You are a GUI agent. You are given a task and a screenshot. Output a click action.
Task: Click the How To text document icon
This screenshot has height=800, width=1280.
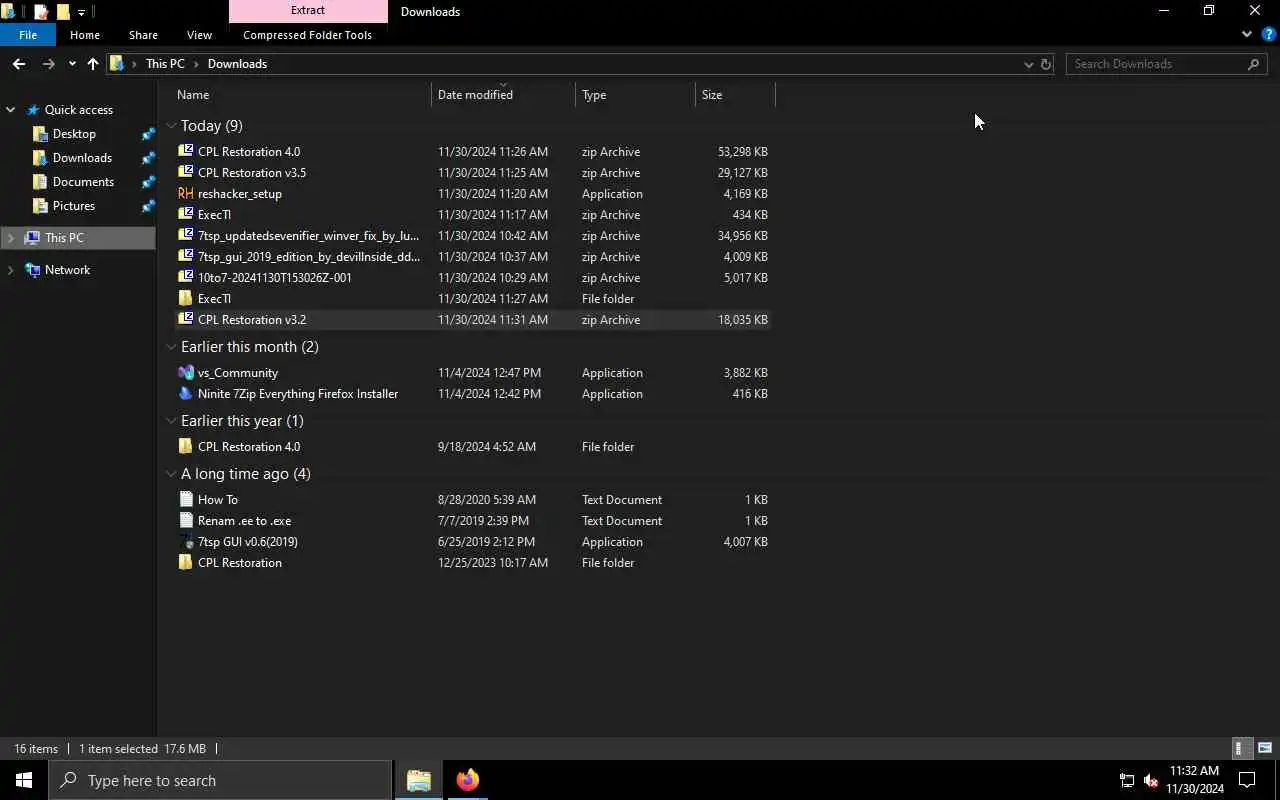point(185,499)
